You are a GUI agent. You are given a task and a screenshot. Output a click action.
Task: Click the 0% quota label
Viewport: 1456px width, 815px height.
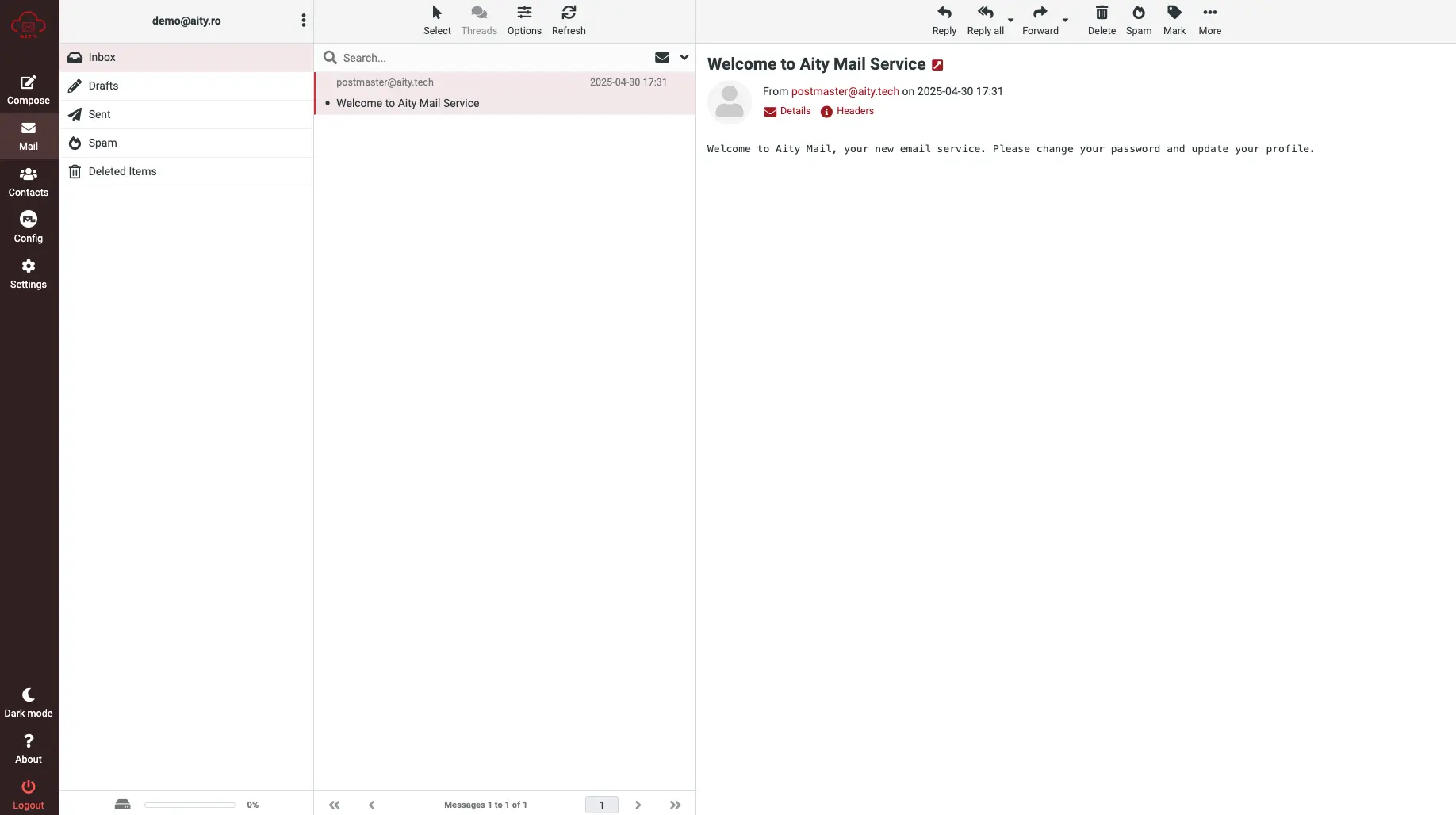(x=253, y=805)
